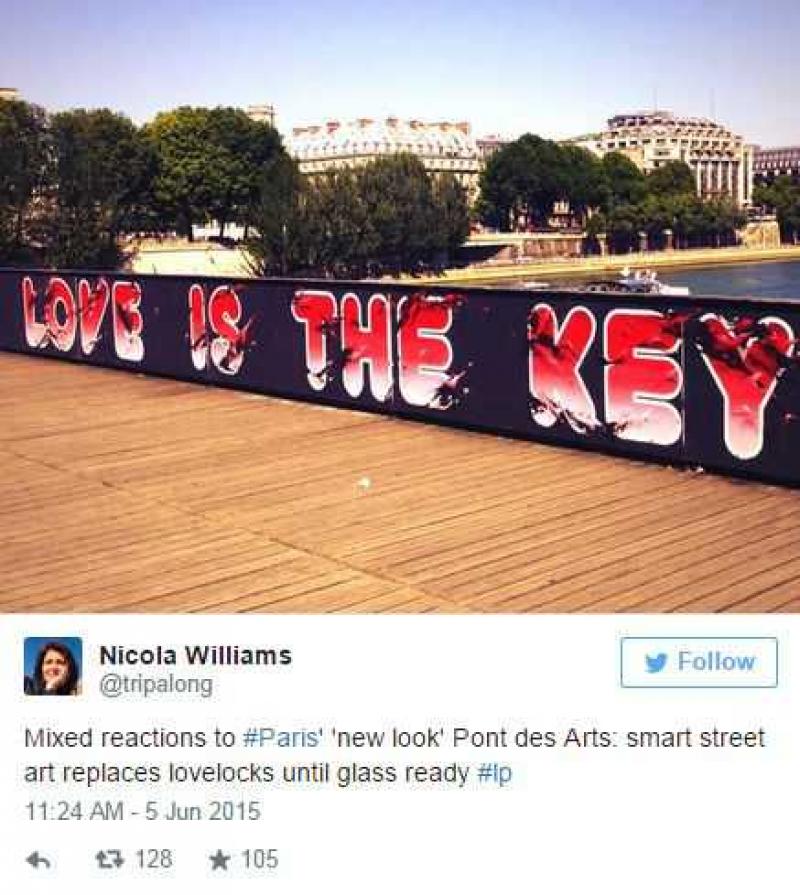The width and height of the screenshot is (800, 895).
Task: Open Nicola Williams' profile avatar
Action: [52, 666]
